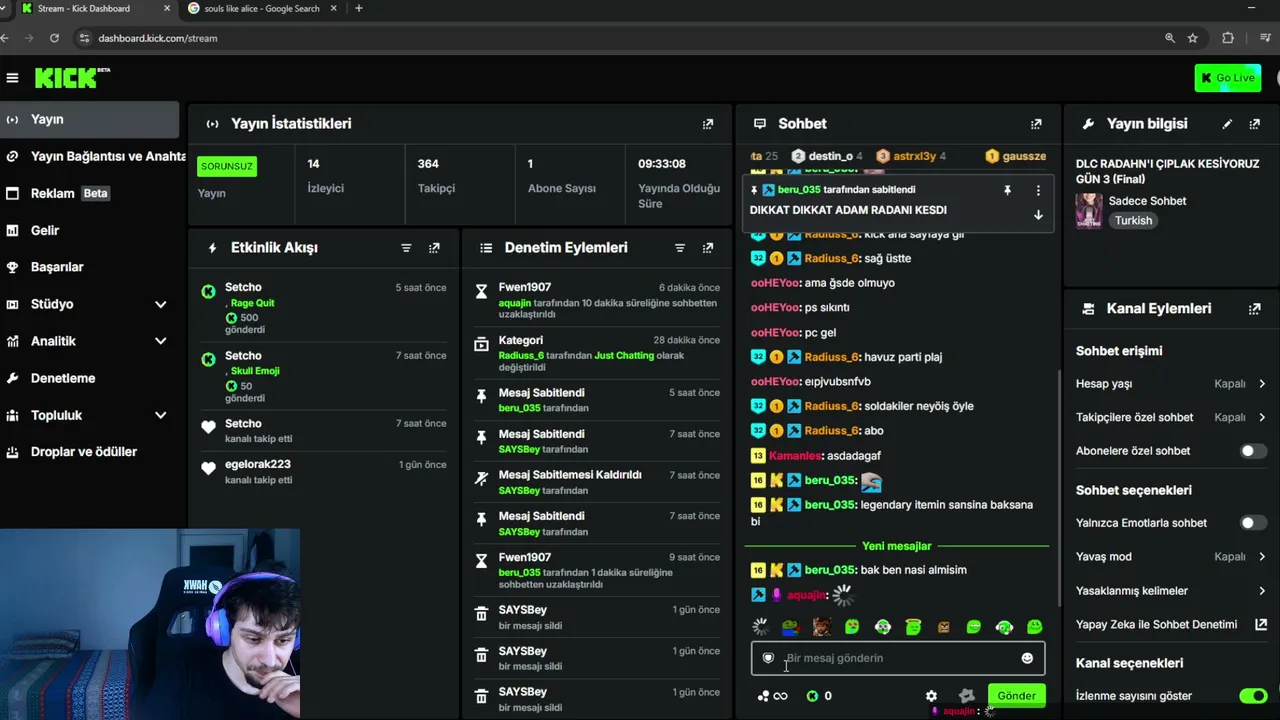Click the chat identity shield icon

coord(768,658)
